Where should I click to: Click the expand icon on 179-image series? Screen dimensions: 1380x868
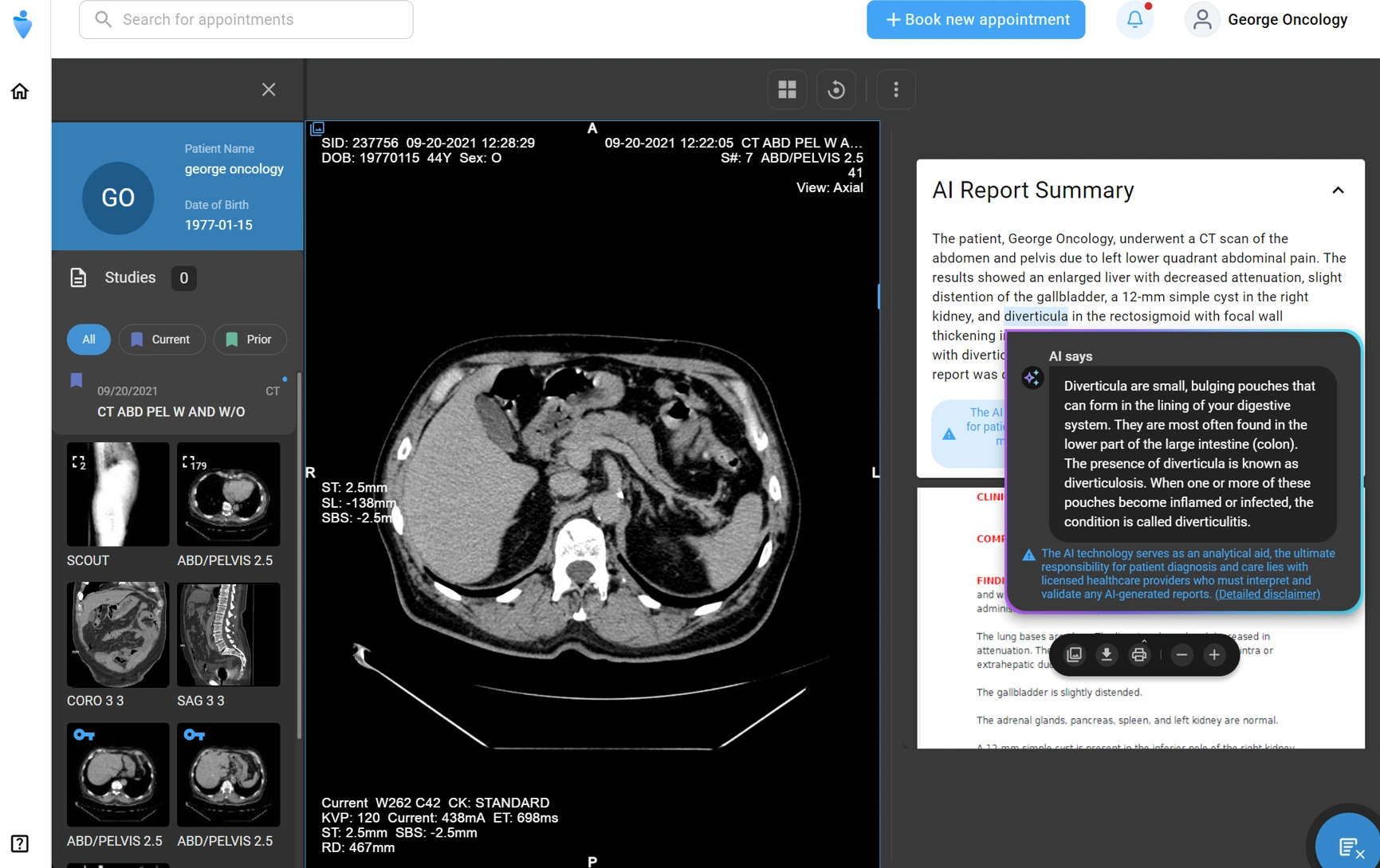coord(188,461)
